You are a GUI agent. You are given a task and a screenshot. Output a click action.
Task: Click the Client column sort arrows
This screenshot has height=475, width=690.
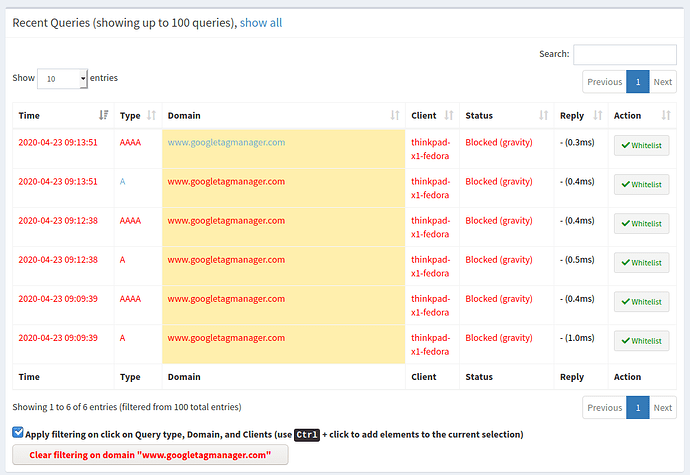coord(449,116)
